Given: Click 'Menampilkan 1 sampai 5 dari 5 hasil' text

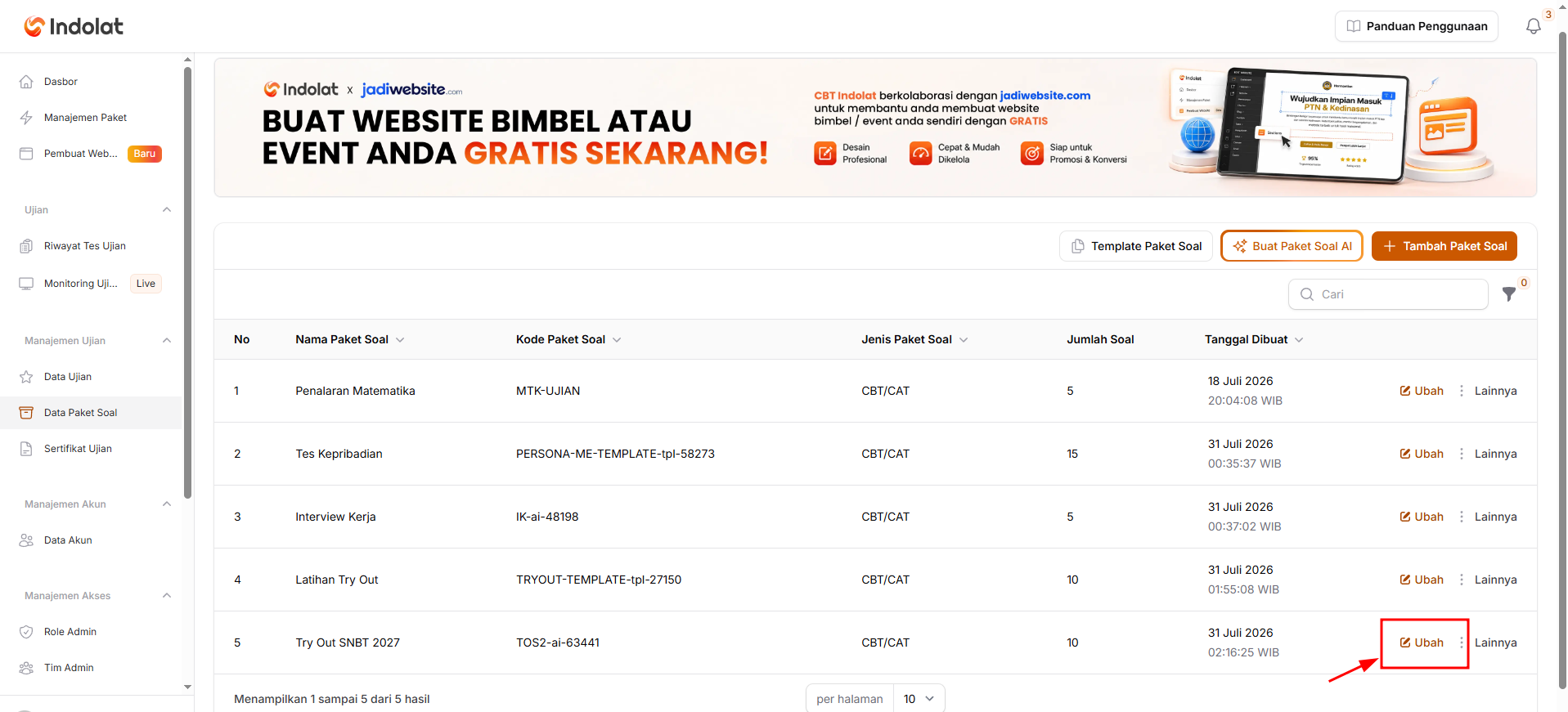Looking at the screenshot, I should tap(332, 699).
